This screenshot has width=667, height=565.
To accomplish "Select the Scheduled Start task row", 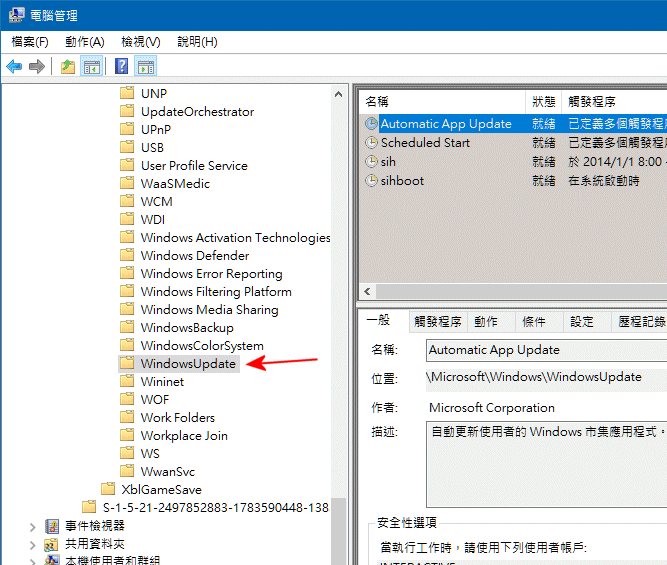I will [x=513, y=143].
